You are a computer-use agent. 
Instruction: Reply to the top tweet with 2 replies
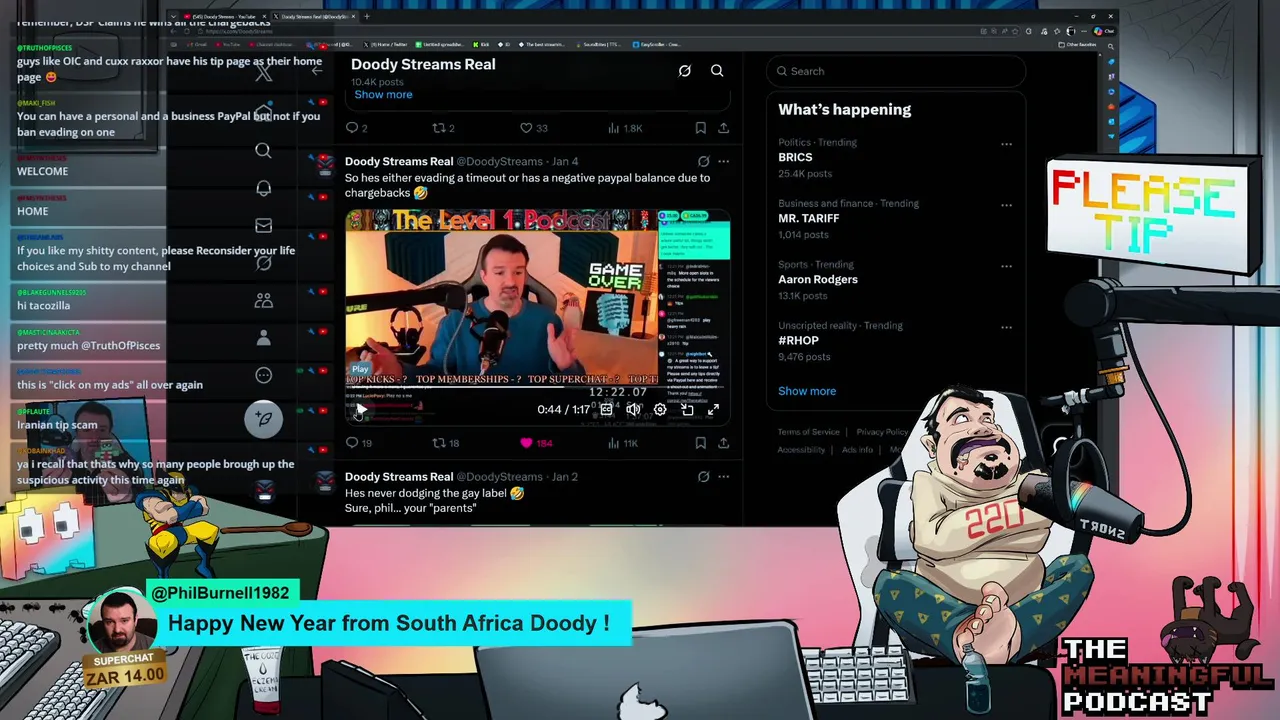[x=356, y=128]
